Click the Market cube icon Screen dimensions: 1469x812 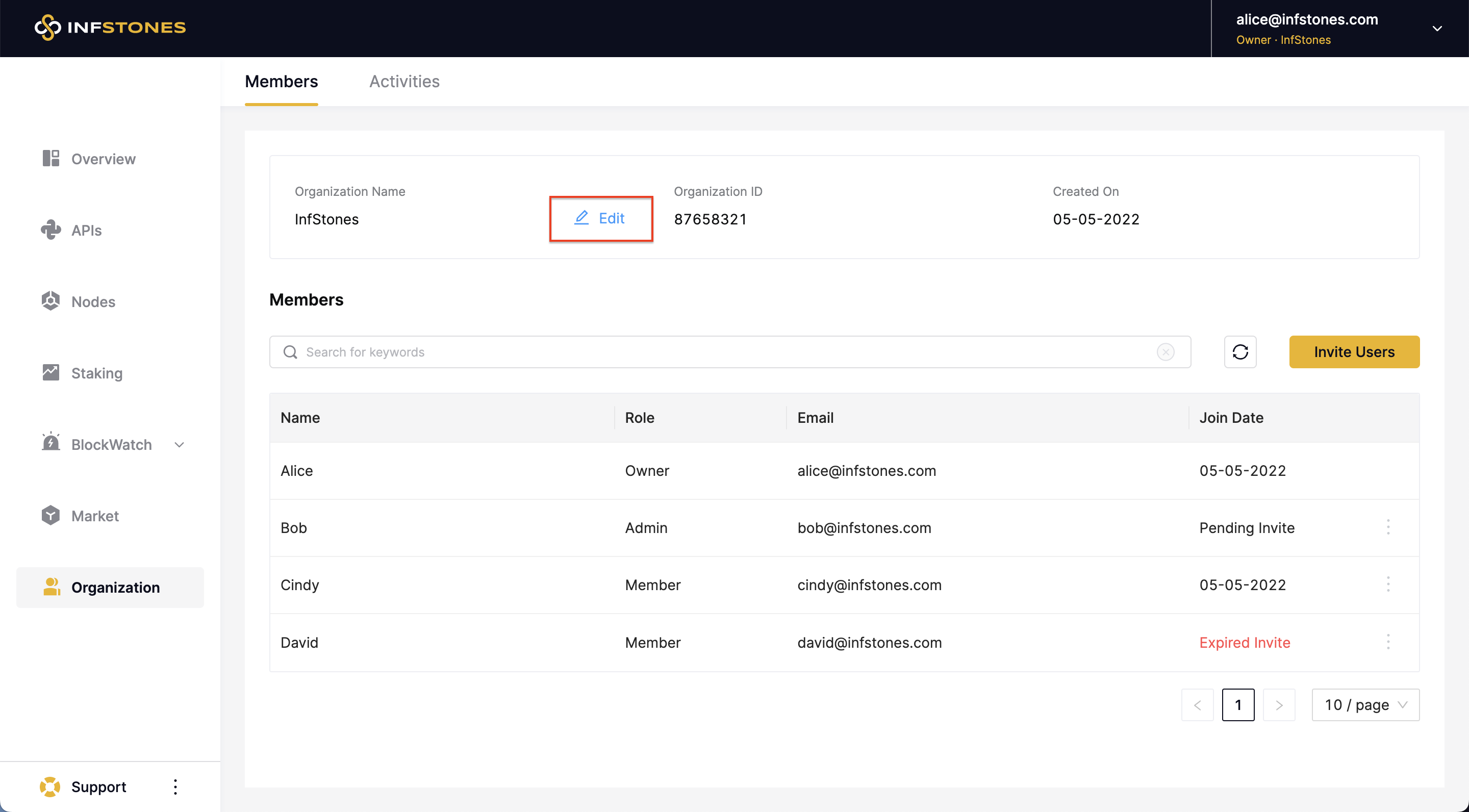point(51,516)
